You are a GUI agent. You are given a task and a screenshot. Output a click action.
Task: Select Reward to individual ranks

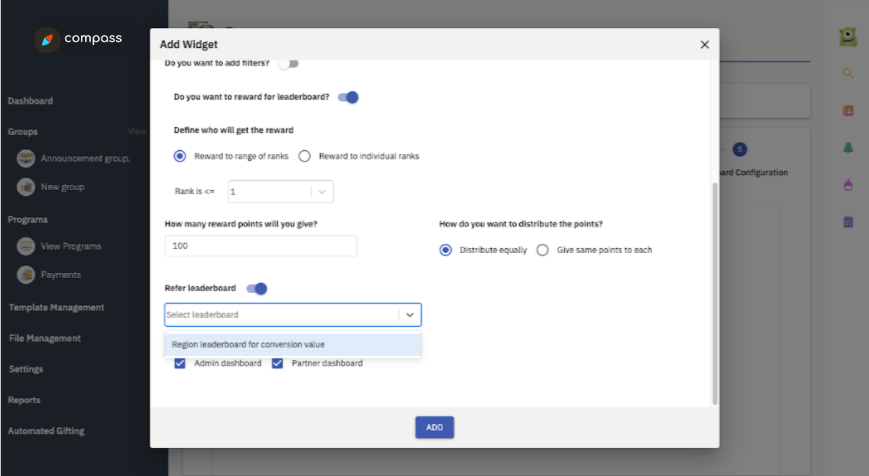click(x=304, y=156)
